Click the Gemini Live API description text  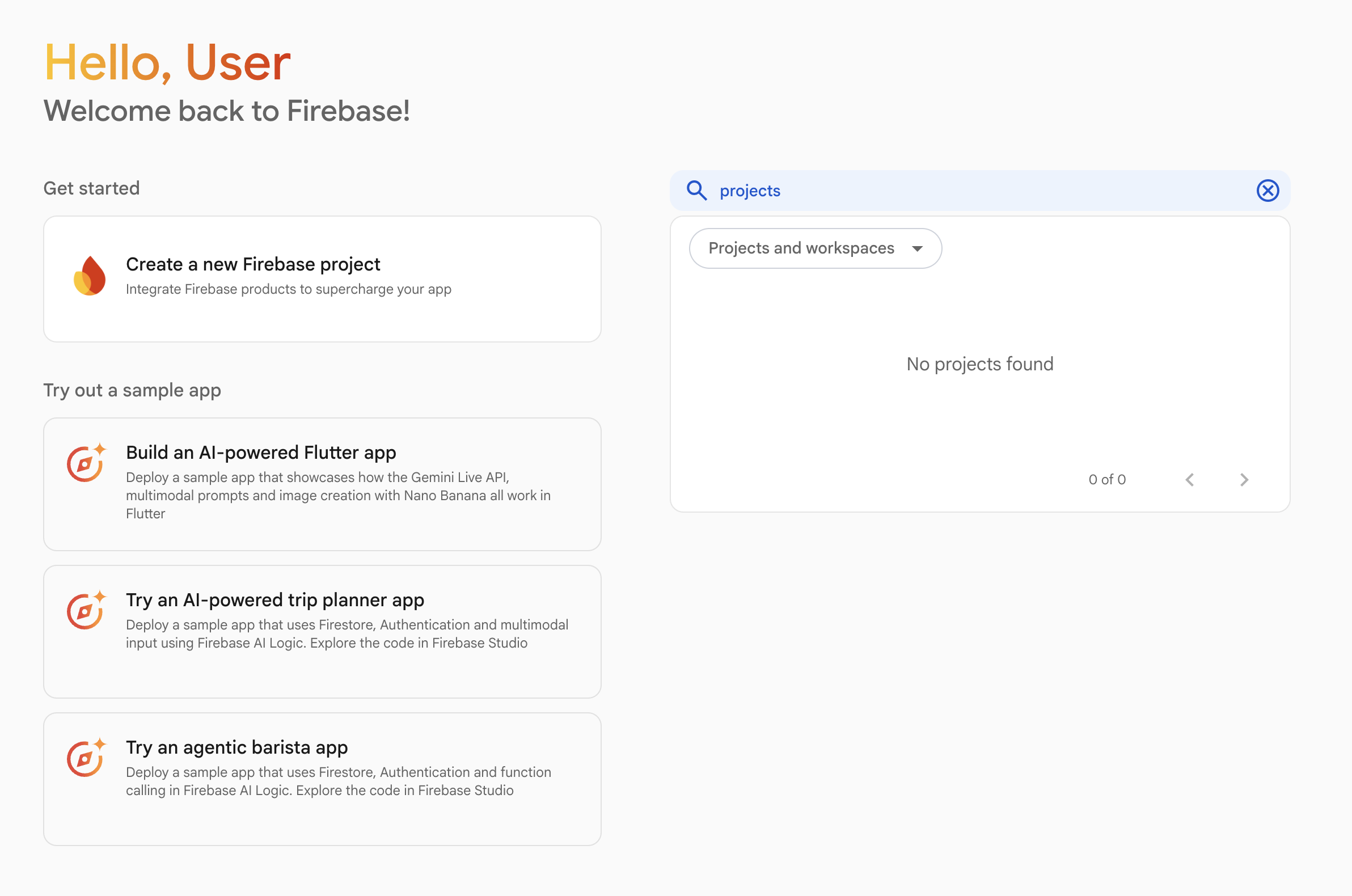(x=339, y=496)
